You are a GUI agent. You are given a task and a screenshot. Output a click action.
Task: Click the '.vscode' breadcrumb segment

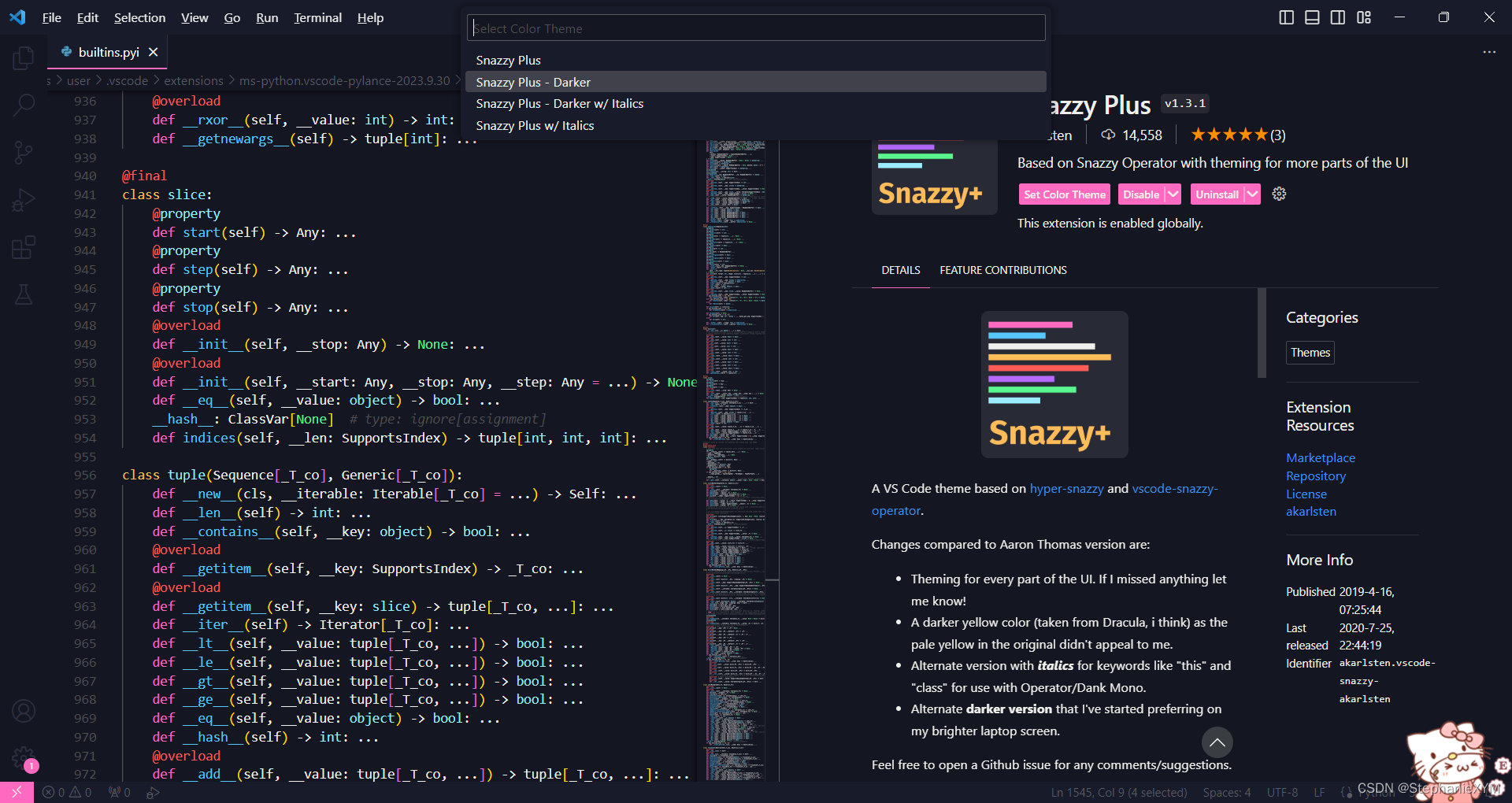click(x=128, y=80)
